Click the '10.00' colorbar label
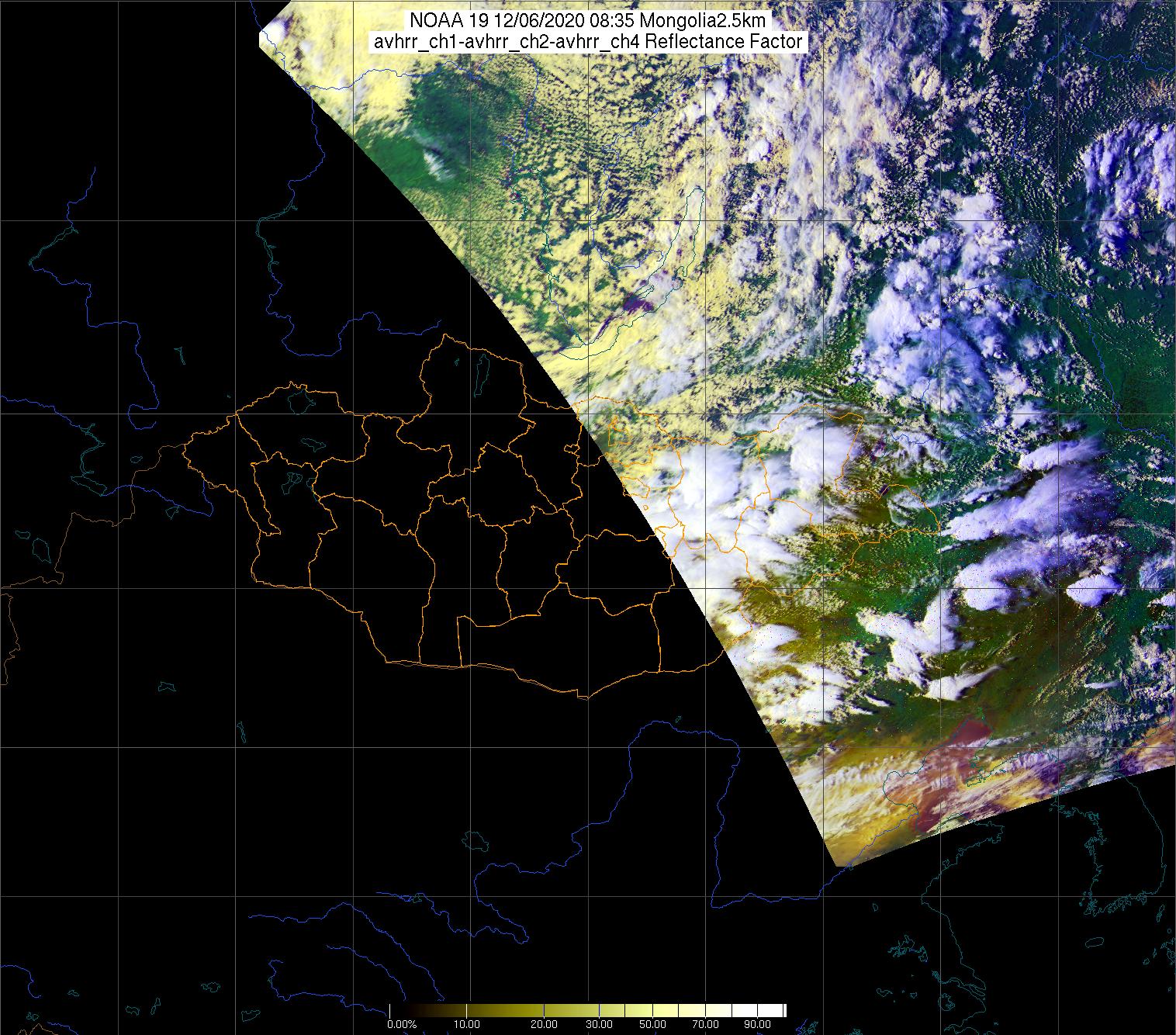 pos(469,1024)
